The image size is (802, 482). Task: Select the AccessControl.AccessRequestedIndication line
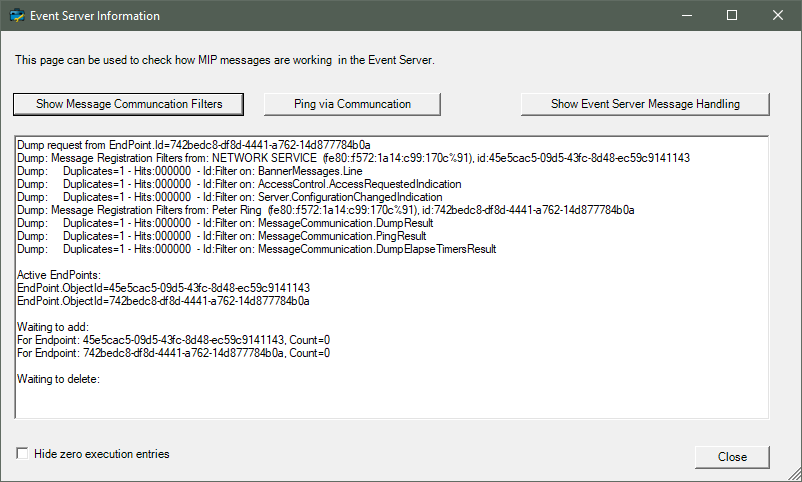239,184
